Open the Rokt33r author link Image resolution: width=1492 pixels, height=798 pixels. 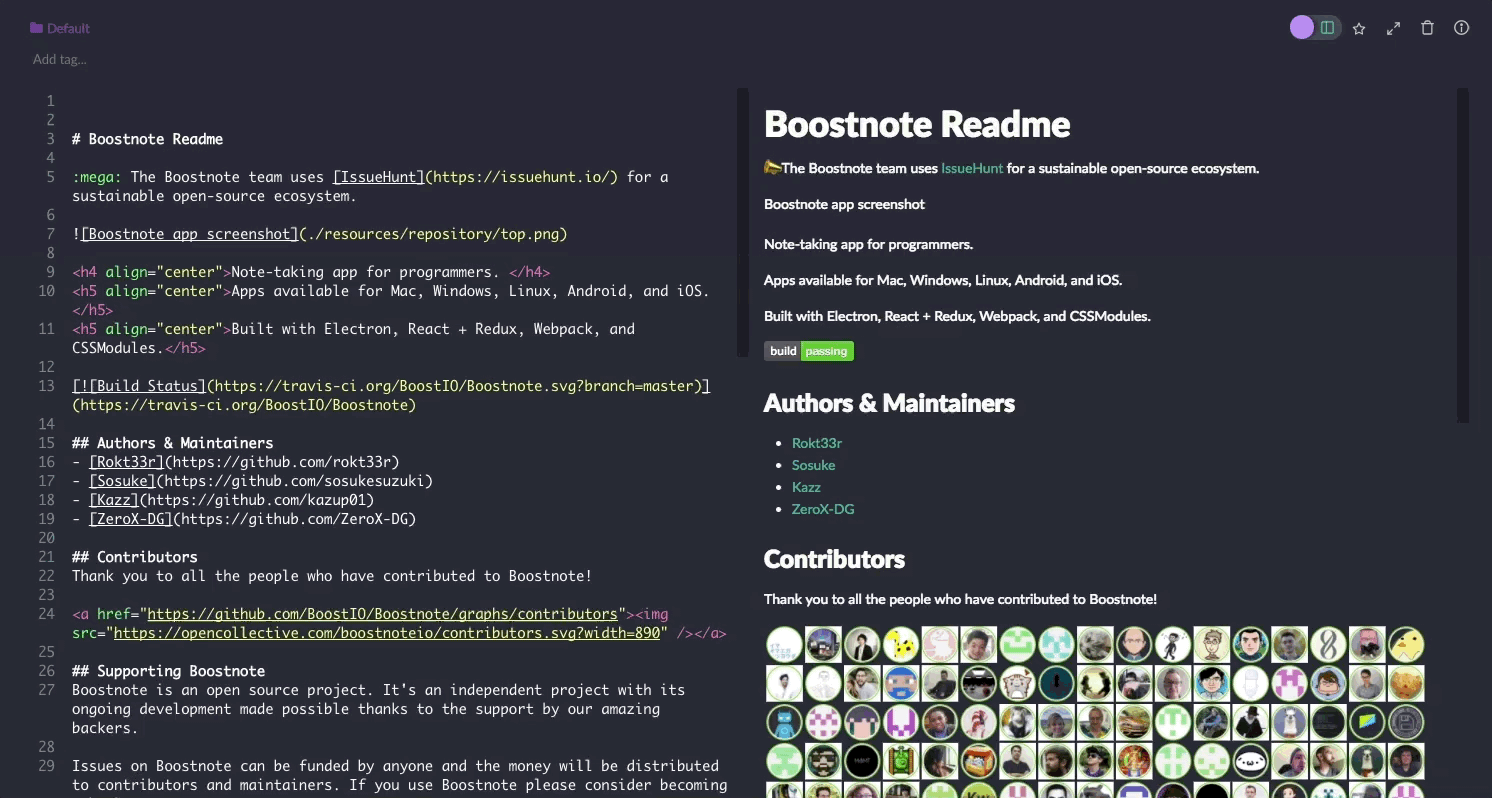[816, 443]
